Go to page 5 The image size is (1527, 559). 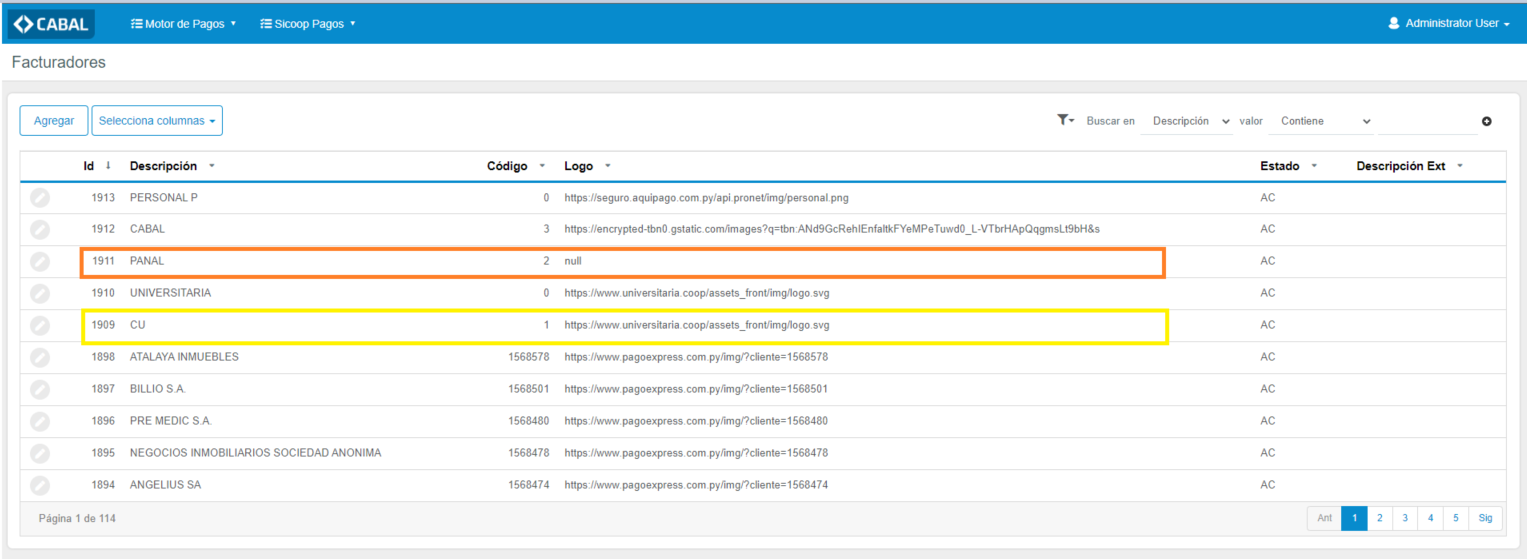[x=1456, y=518]
